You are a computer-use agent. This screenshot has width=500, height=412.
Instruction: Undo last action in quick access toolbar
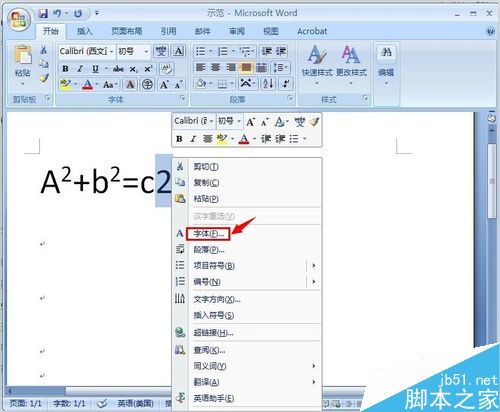[57, 14]
